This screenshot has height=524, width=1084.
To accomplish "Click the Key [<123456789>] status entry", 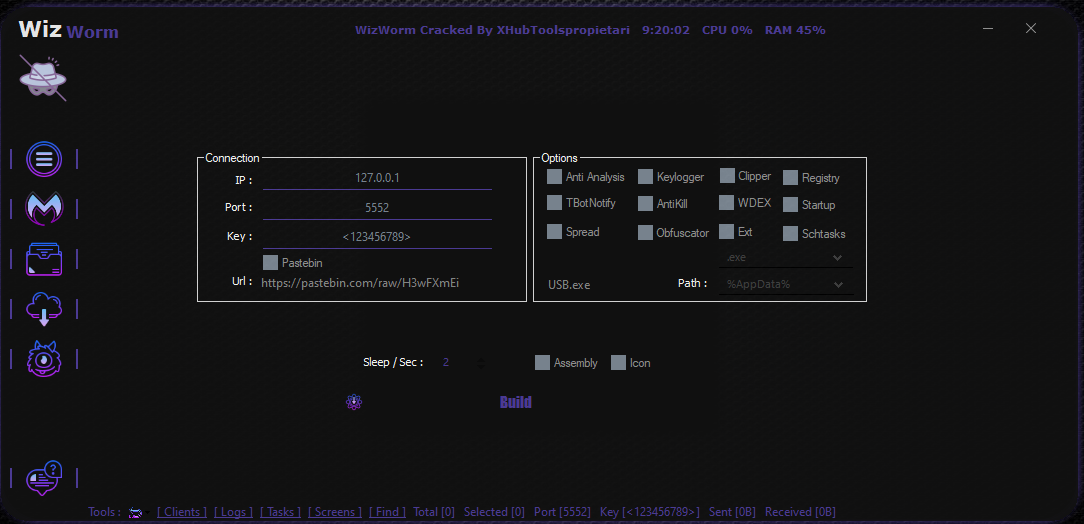I will click(x=650, y=512).
